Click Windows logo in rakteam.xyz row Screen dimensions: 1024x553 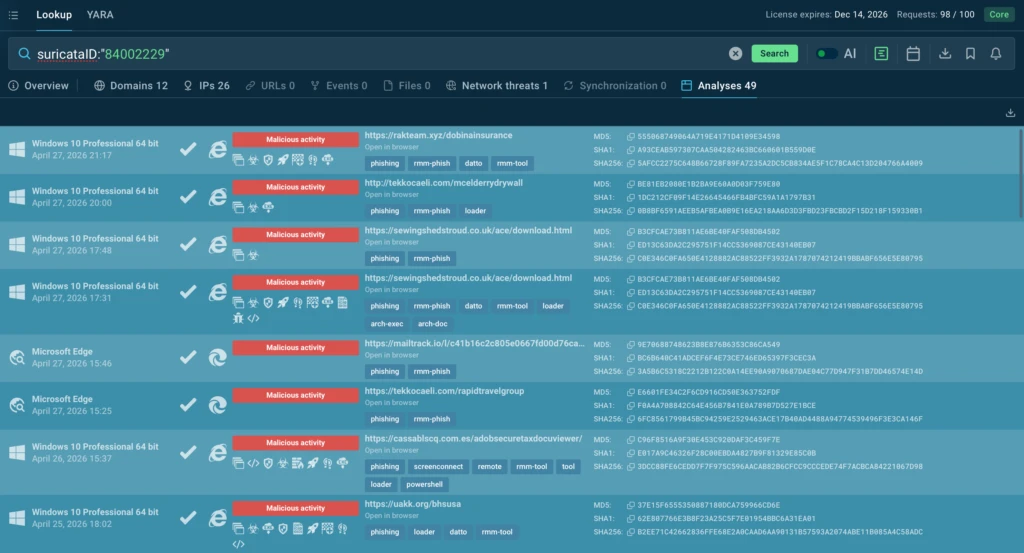[x=17, y=150]
